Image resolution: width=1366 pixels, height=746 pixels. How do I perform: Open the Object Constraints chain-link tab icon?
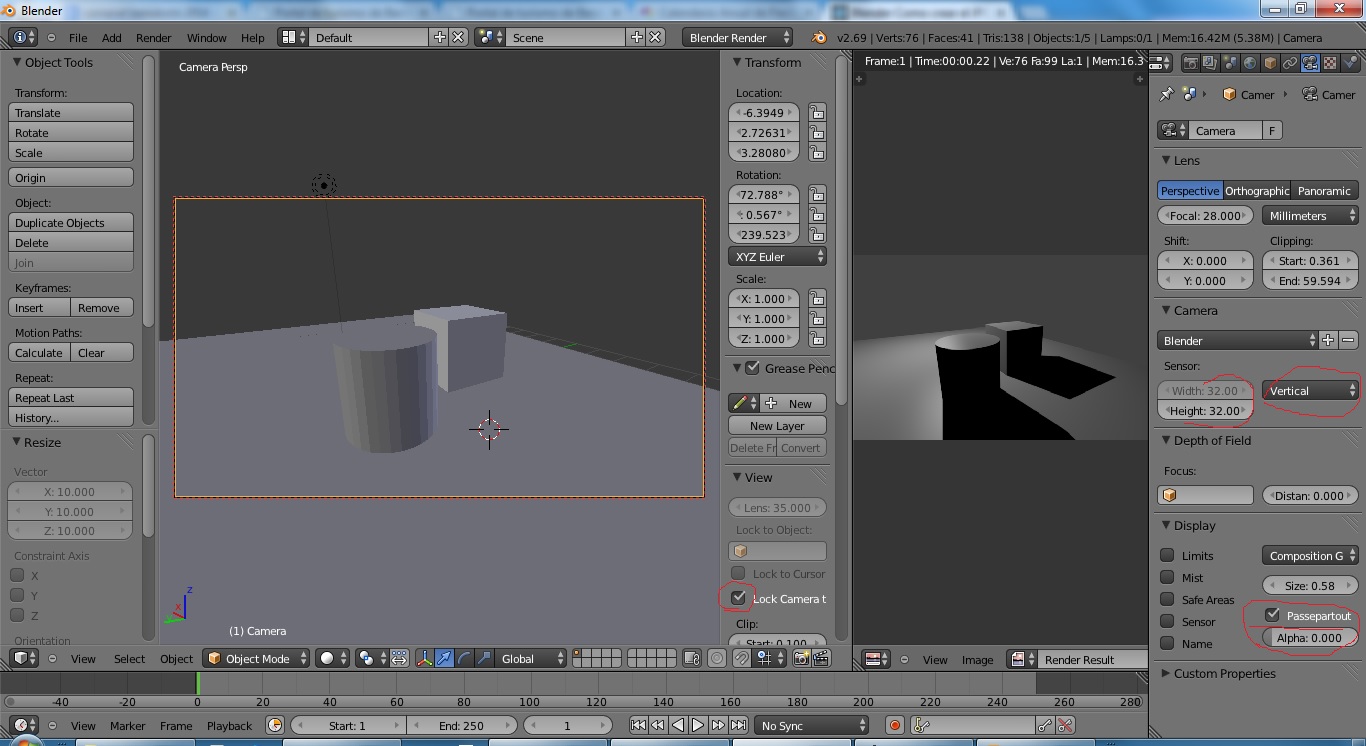(1290, 63)
